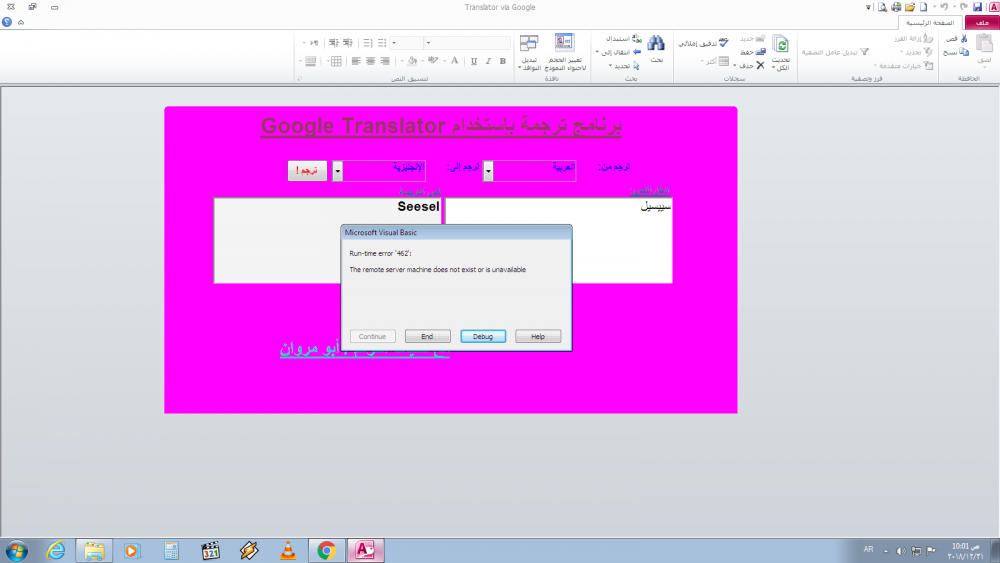Toggle the bulleted list button
This screenshot has width=1000, height=563.
click(x=381, y=43)
